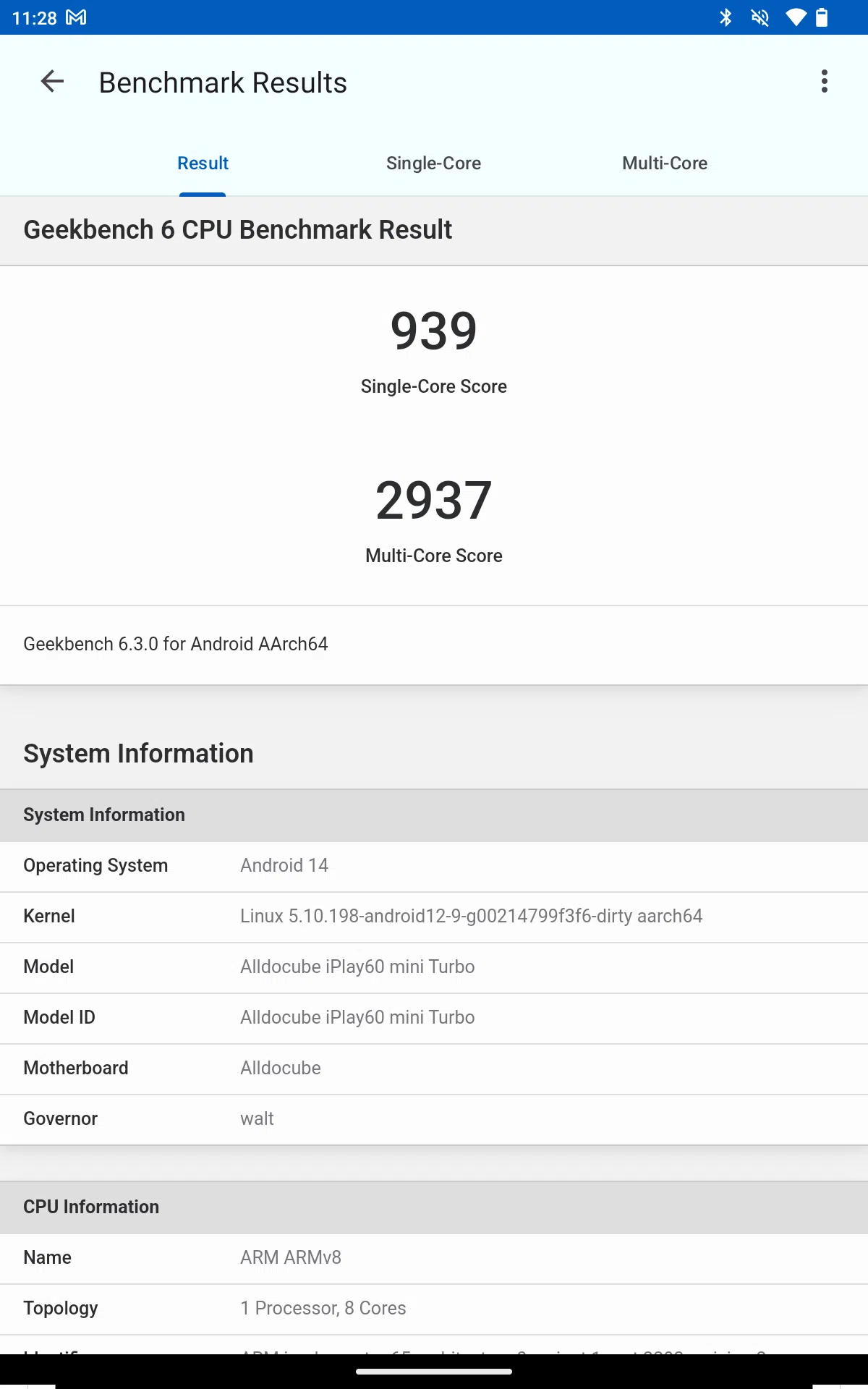Image resolution: width=868 pixels, height=1389 pixels.
Task: Tap the Model ID row
Action: click(434, 1018)
